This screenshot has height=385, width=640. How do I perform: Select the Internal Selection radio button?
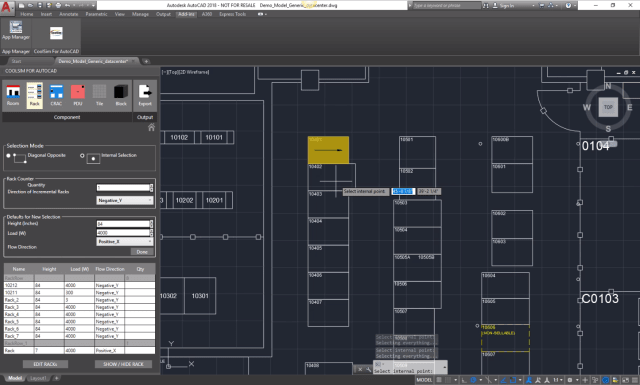click(82, 156)
